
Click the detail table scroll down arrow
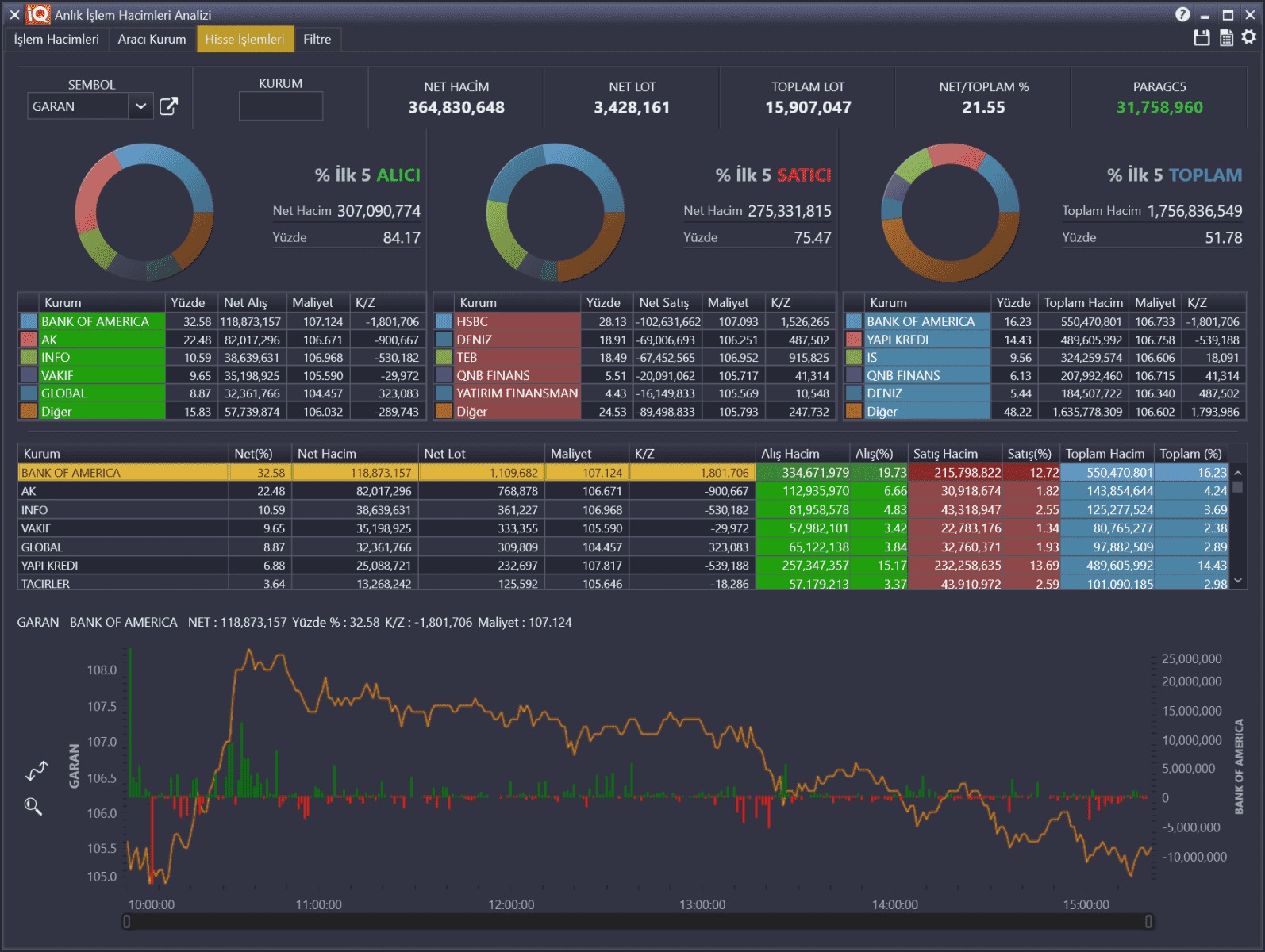click(x=1238, y=582)
